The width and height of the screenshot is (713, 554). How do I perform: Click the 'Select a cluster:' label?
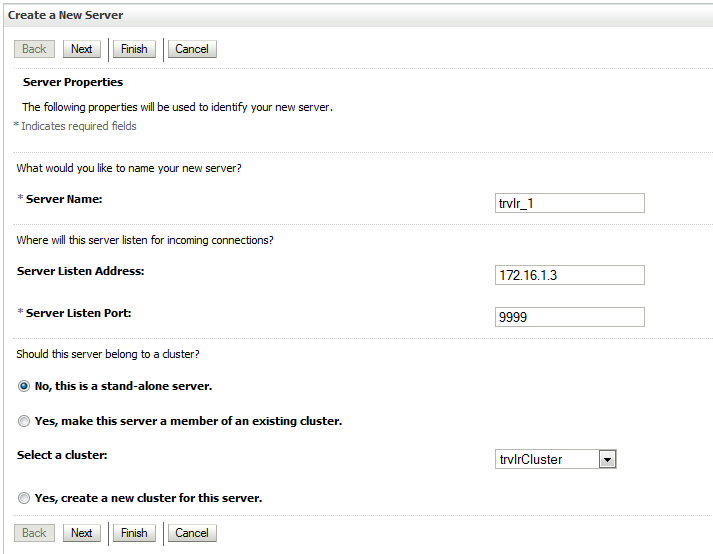pos(62,455)
